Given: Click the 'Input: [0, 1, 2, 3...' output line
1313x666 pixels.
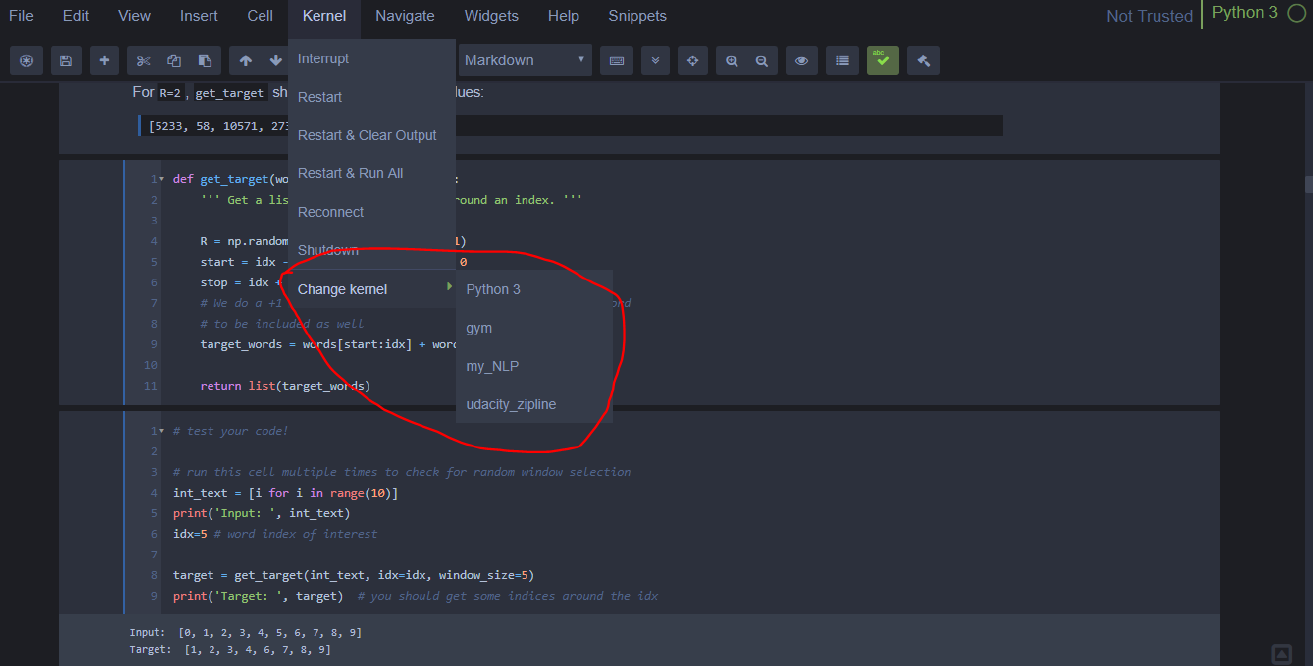Looking at the screenshot, I should tap(246, 632).
